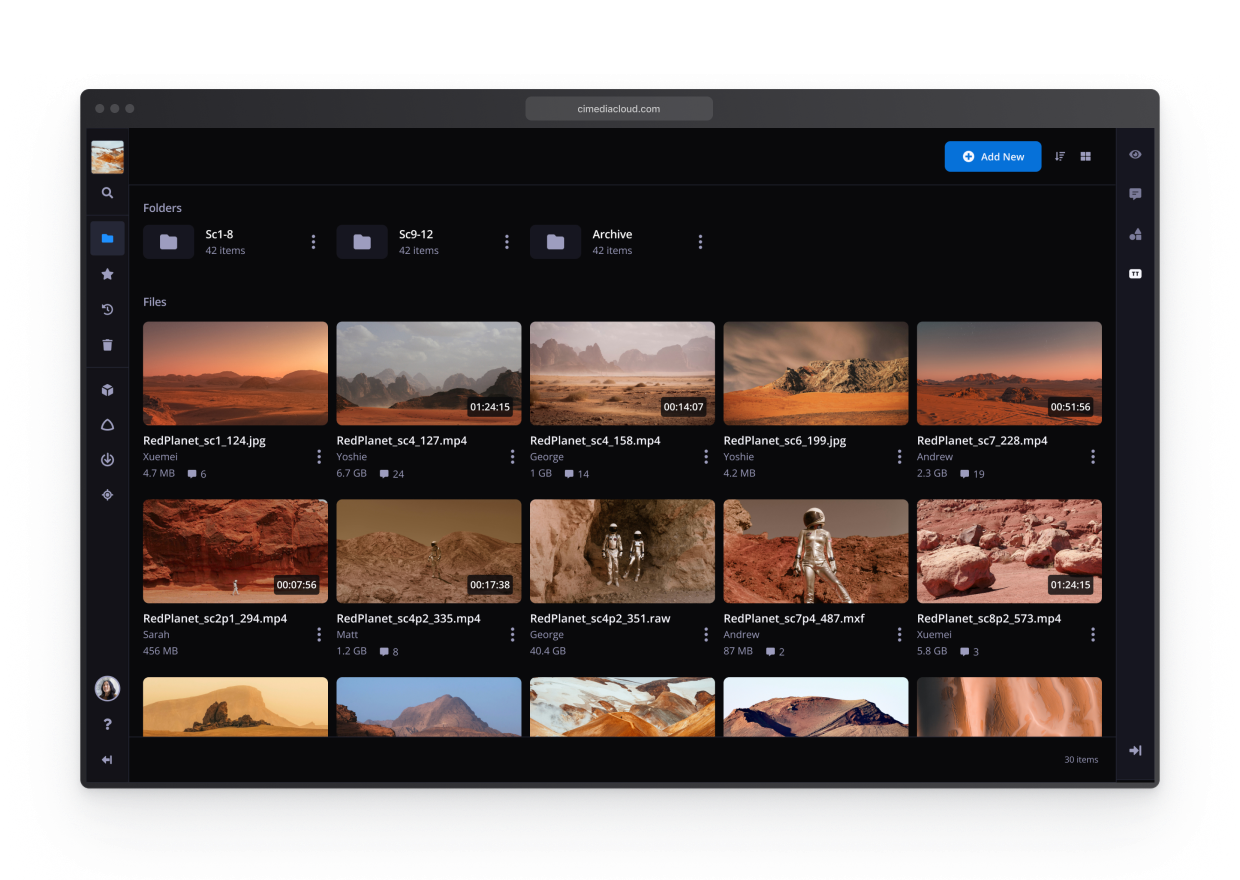Click the cimediacloud.com address bar
The width and height of the screenshot is (1240, 880).
[619, 109]
